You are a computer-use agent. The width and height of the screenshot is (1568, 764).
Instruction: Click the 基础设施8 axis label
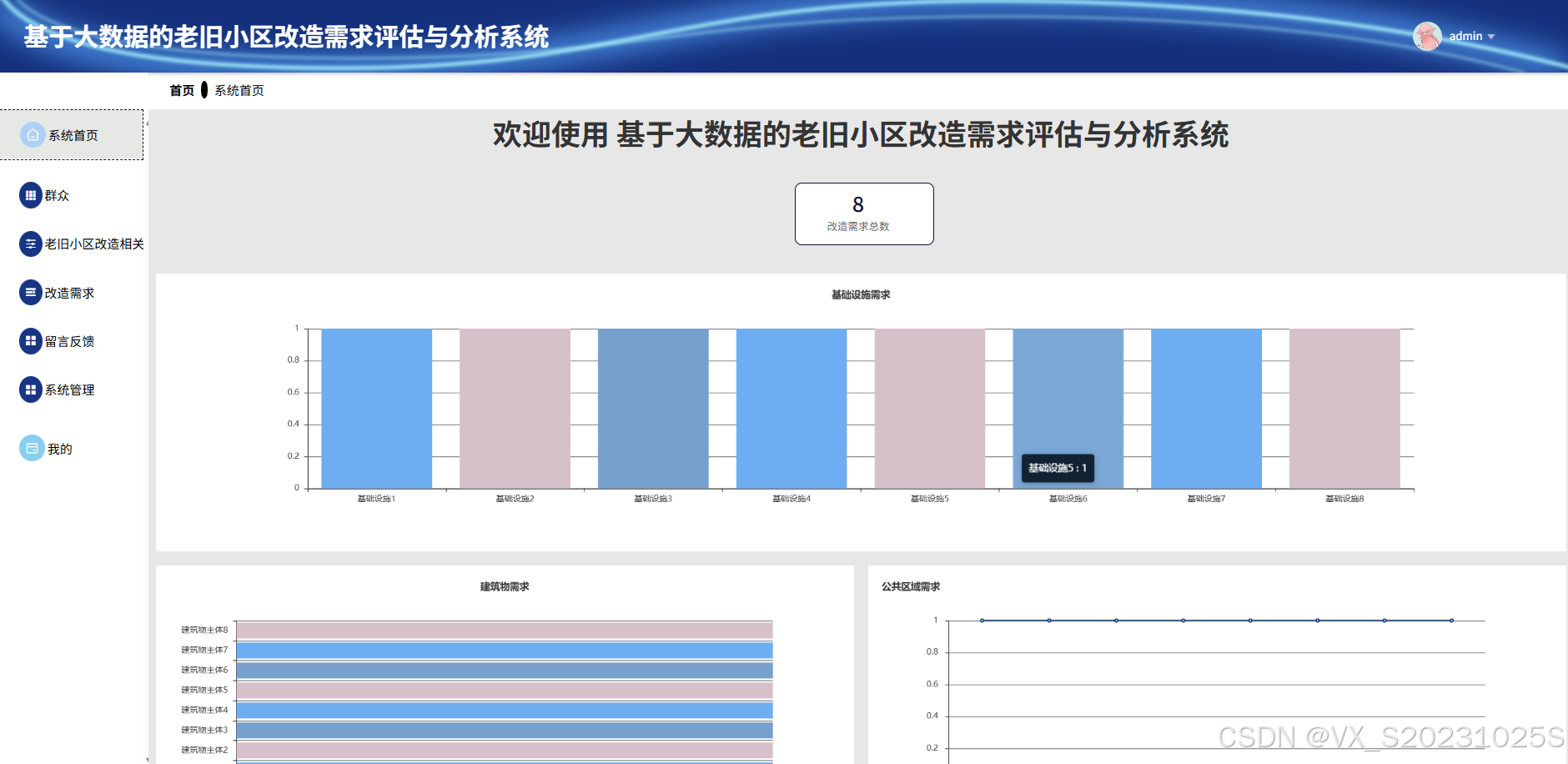tap(1344, 499)
